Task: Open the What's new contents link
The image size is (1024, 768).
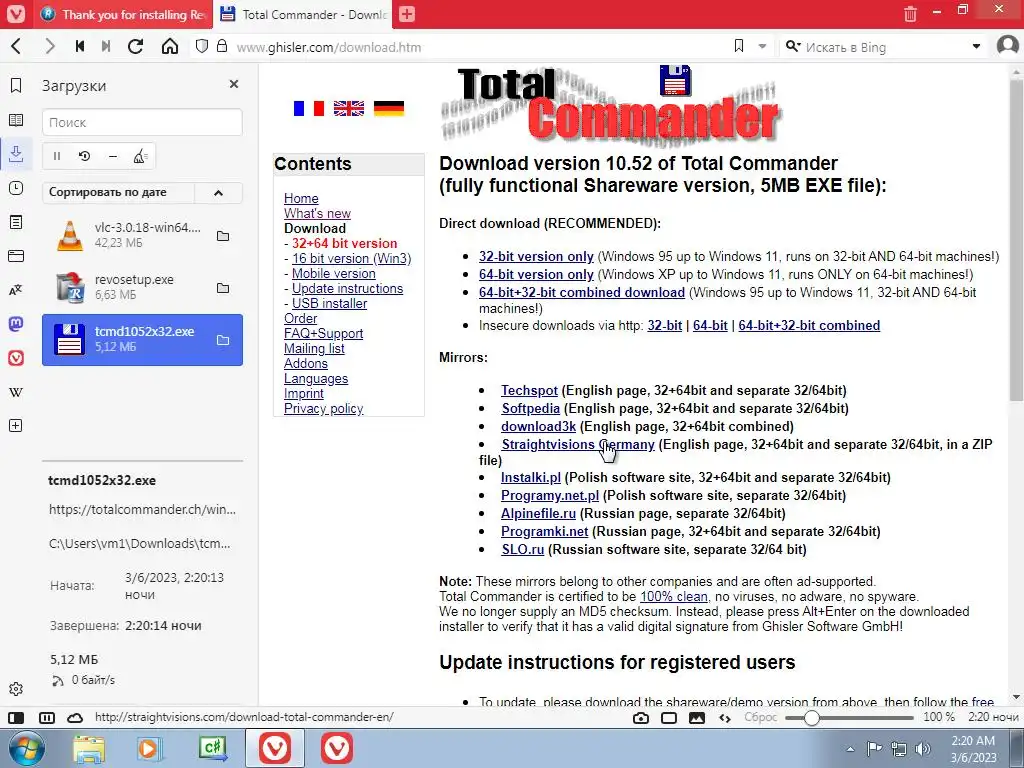Action: [x=317, y=213]
